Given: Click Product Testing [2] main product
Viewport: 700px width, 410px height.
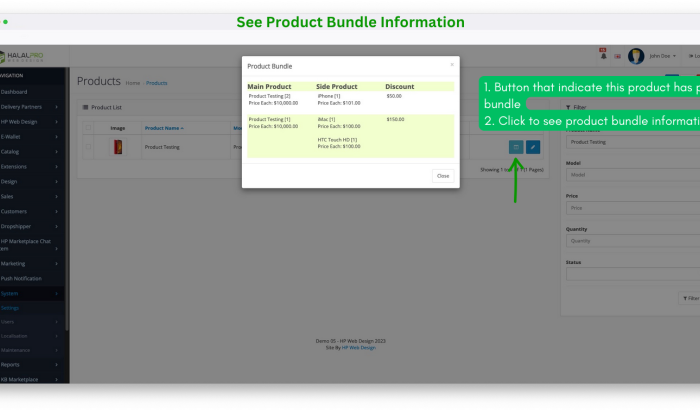Looking at the screenshot, I should 269,96.
